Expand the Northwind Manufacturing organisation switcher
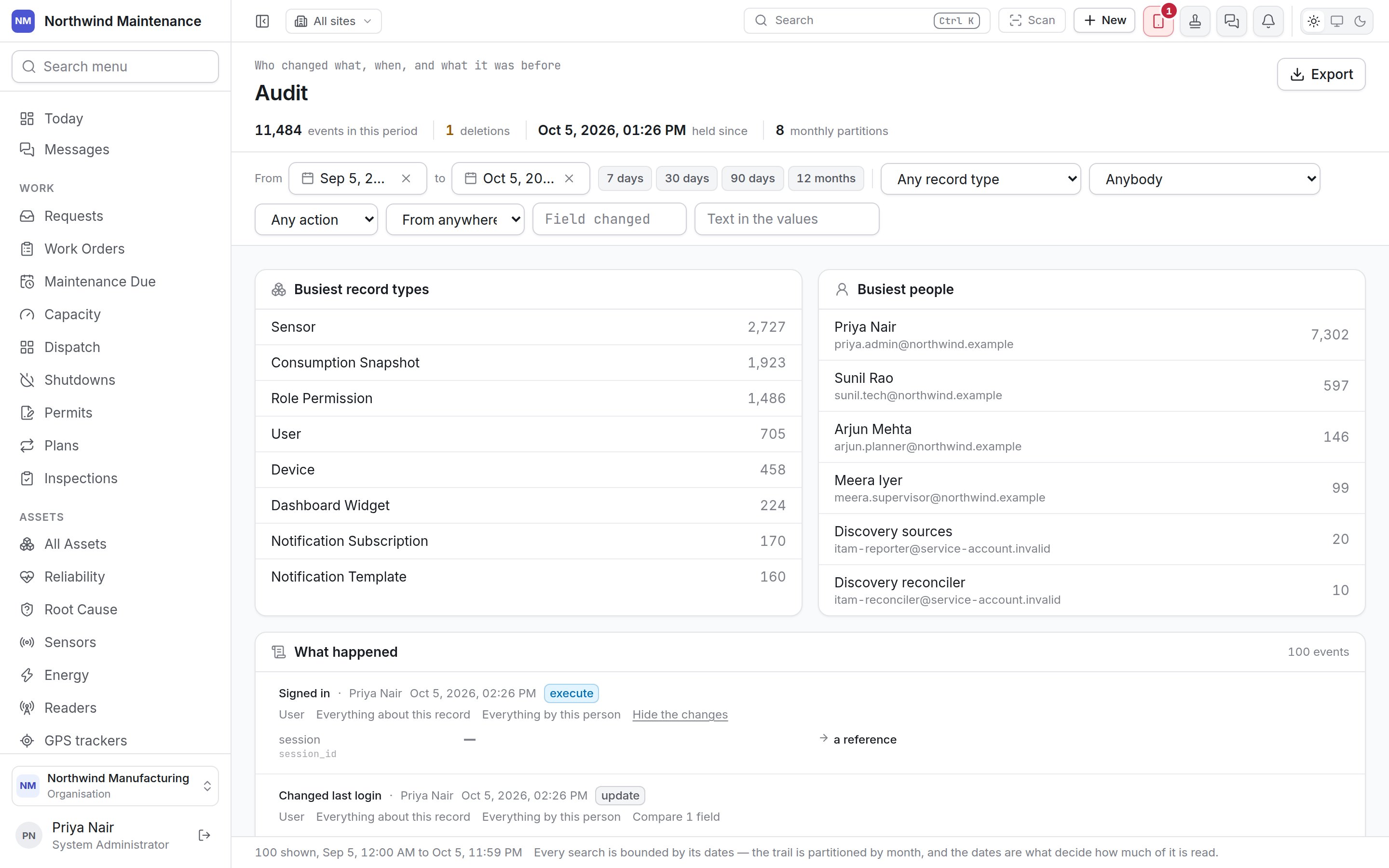This screenshot has width=1389, height=868. pos(115,786)
